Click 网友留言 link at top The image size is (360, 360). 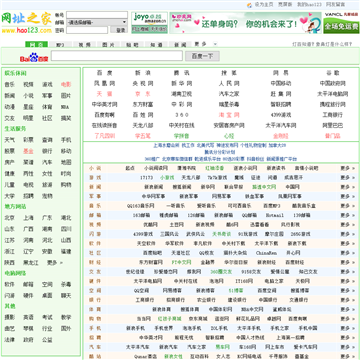335,5
